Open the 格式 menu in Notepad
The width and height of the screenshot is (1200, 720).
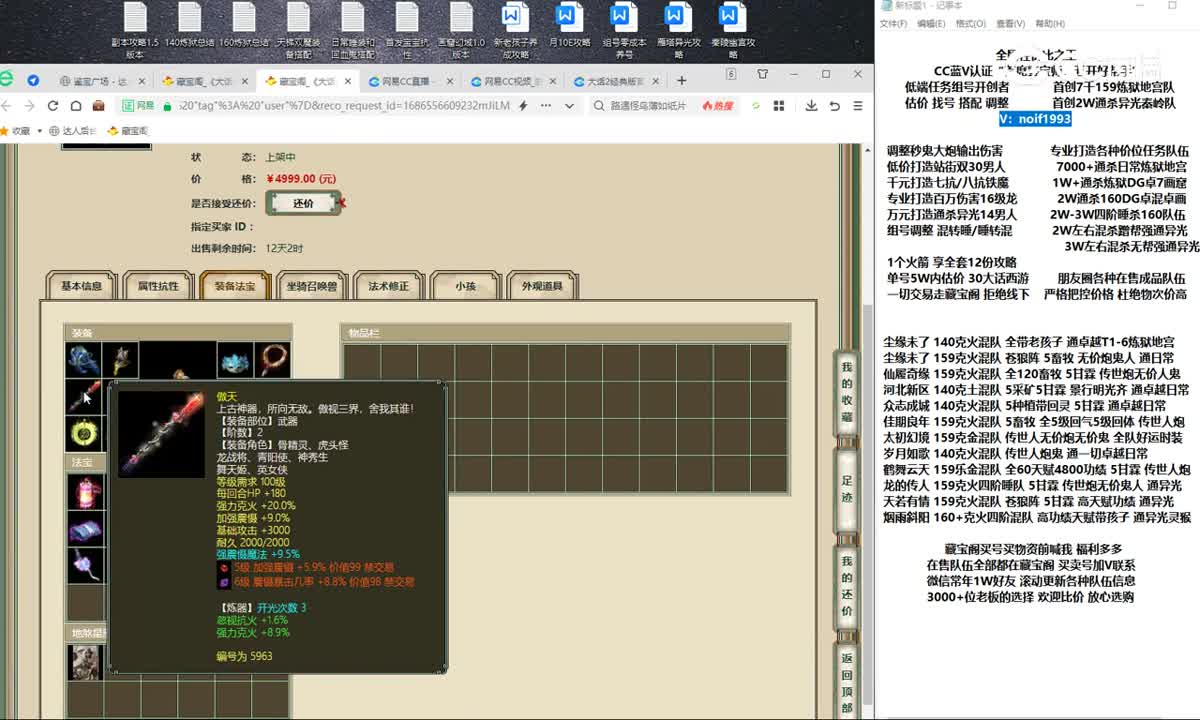tap(970, 24)
